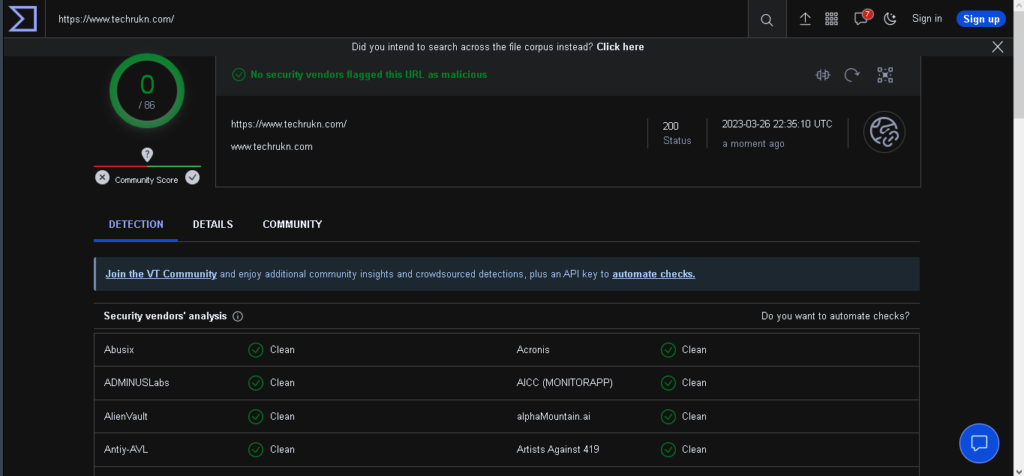Click the globe link category icon
This screenshot has height=476, width=1024.
point(884,133)
